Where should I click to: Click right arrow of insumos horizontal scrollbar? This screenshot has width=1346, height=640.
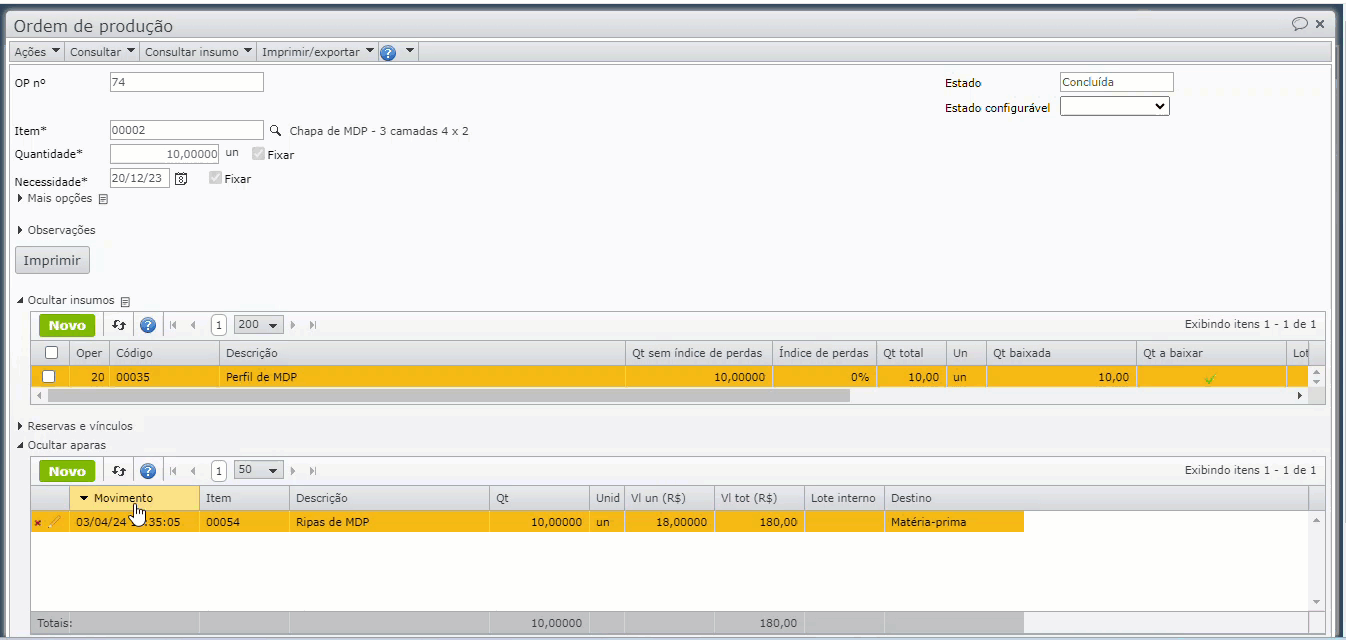(x=1300, y=396)
